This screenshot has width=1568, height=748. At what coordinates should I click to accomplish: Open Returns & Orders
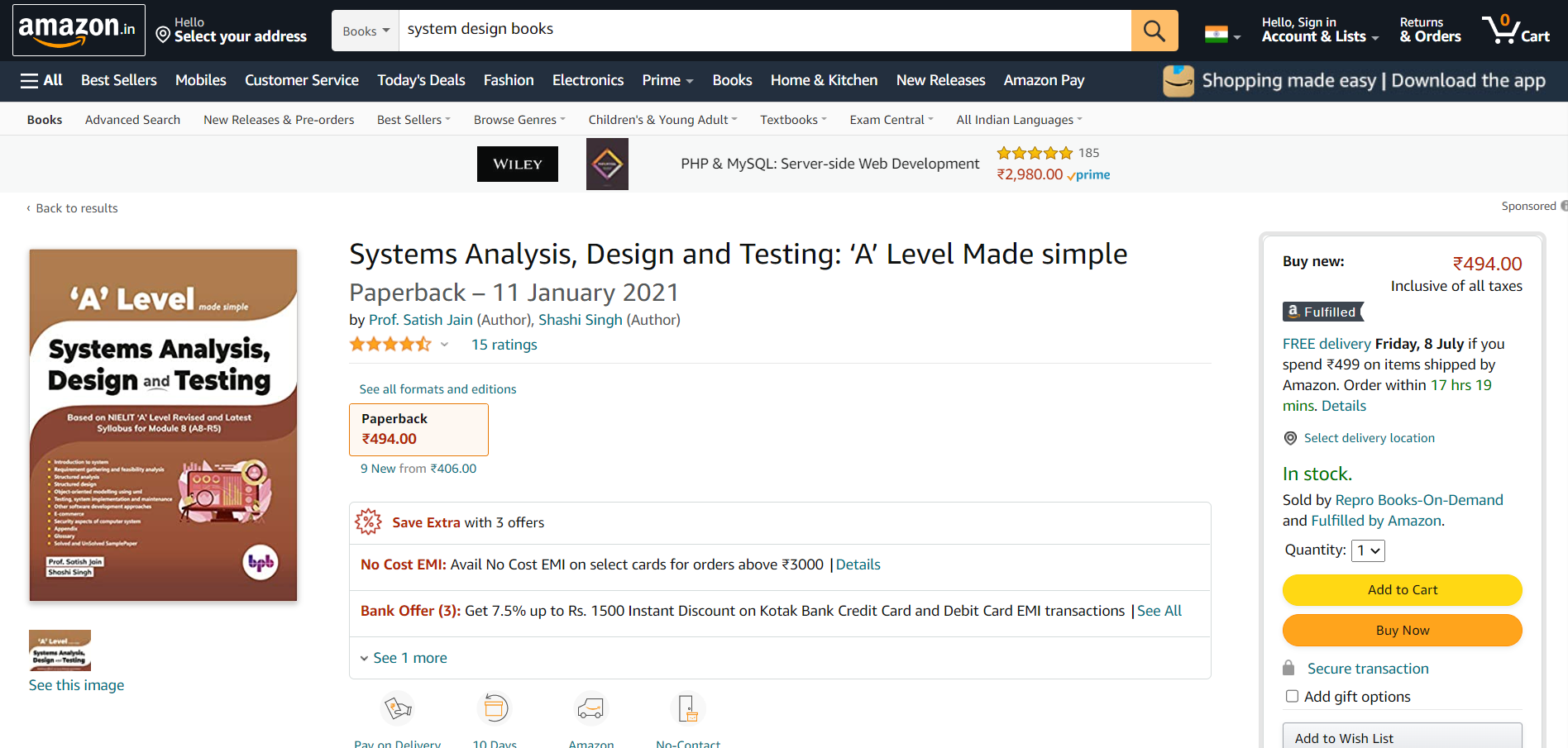[1430, 30]
